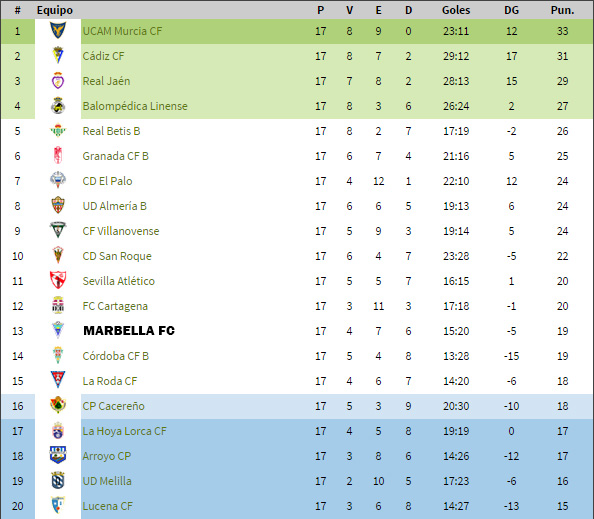The height and width of the screenshot is (519, 594).
Task: Click the CP Cacereño crest icon
Action: pos(58,405)
